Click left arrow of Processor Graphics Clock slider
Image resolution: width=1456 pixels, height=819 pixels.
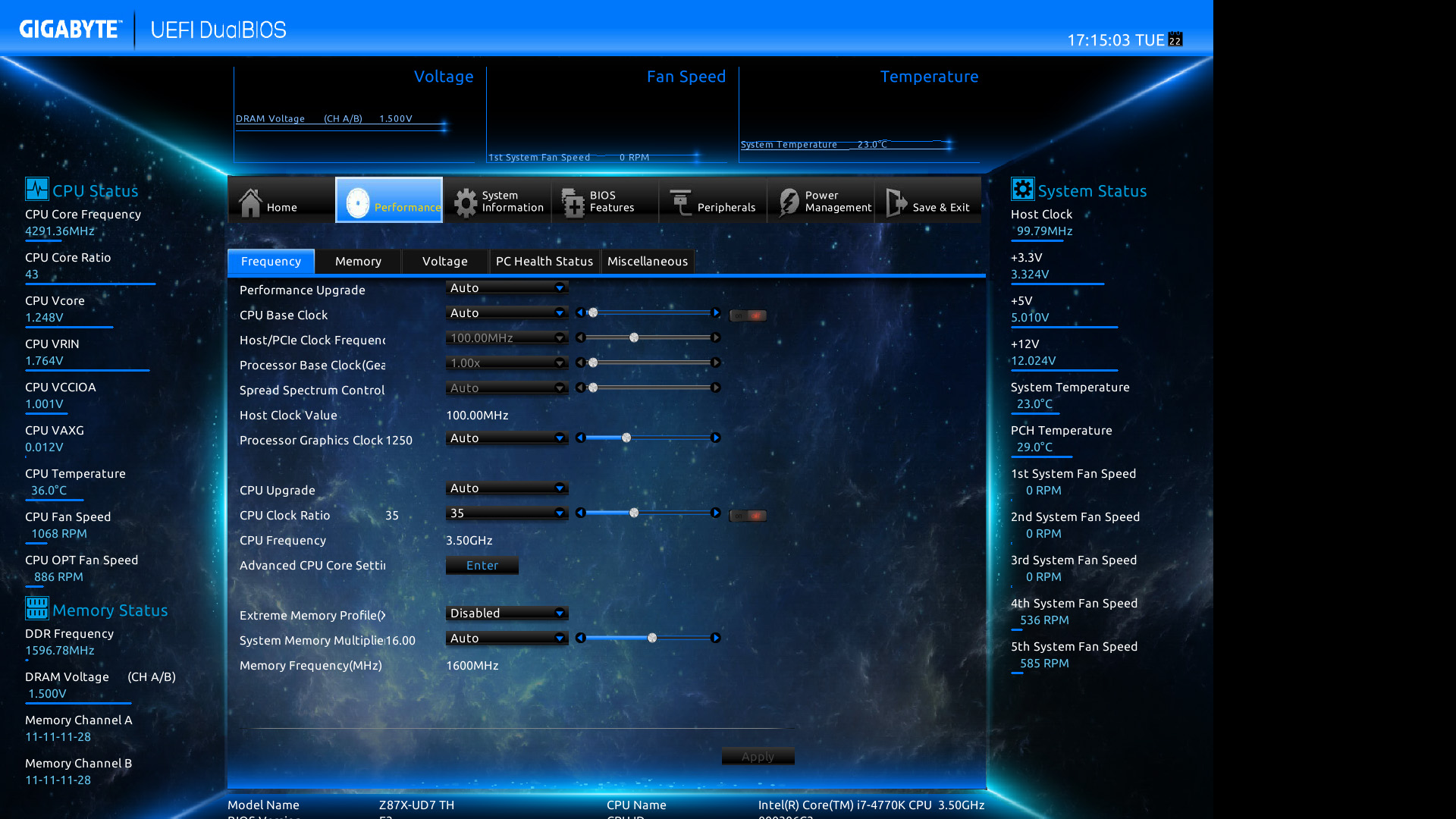(581, 438)
